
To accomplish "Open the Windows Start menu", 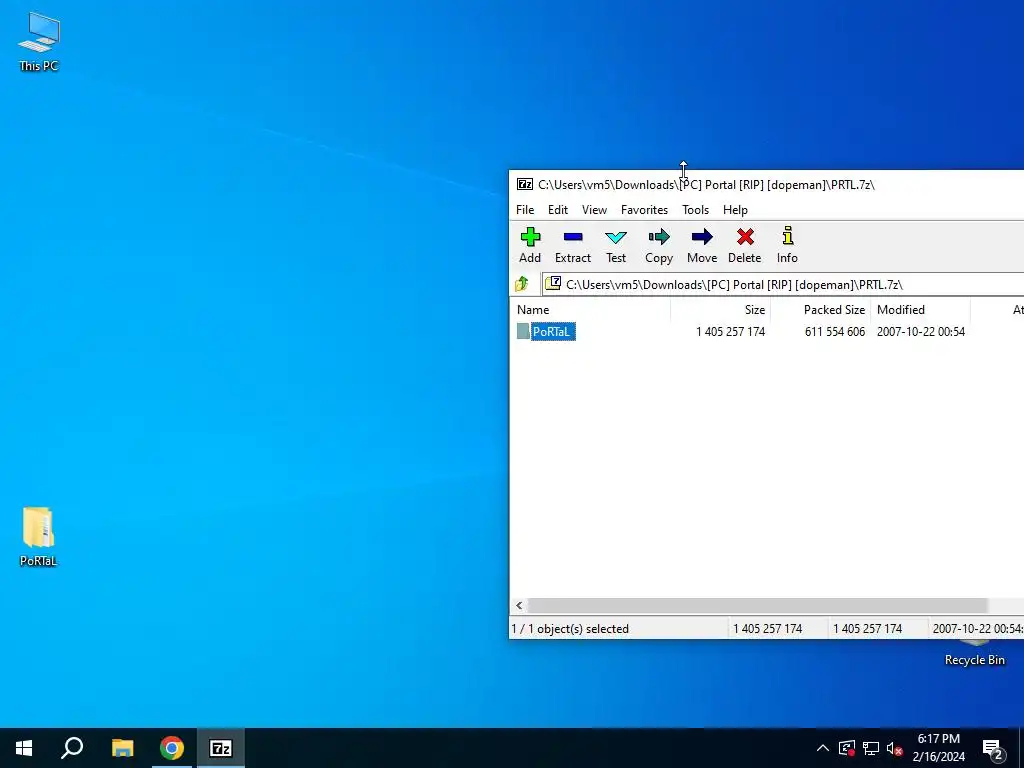I will (24, 748).
